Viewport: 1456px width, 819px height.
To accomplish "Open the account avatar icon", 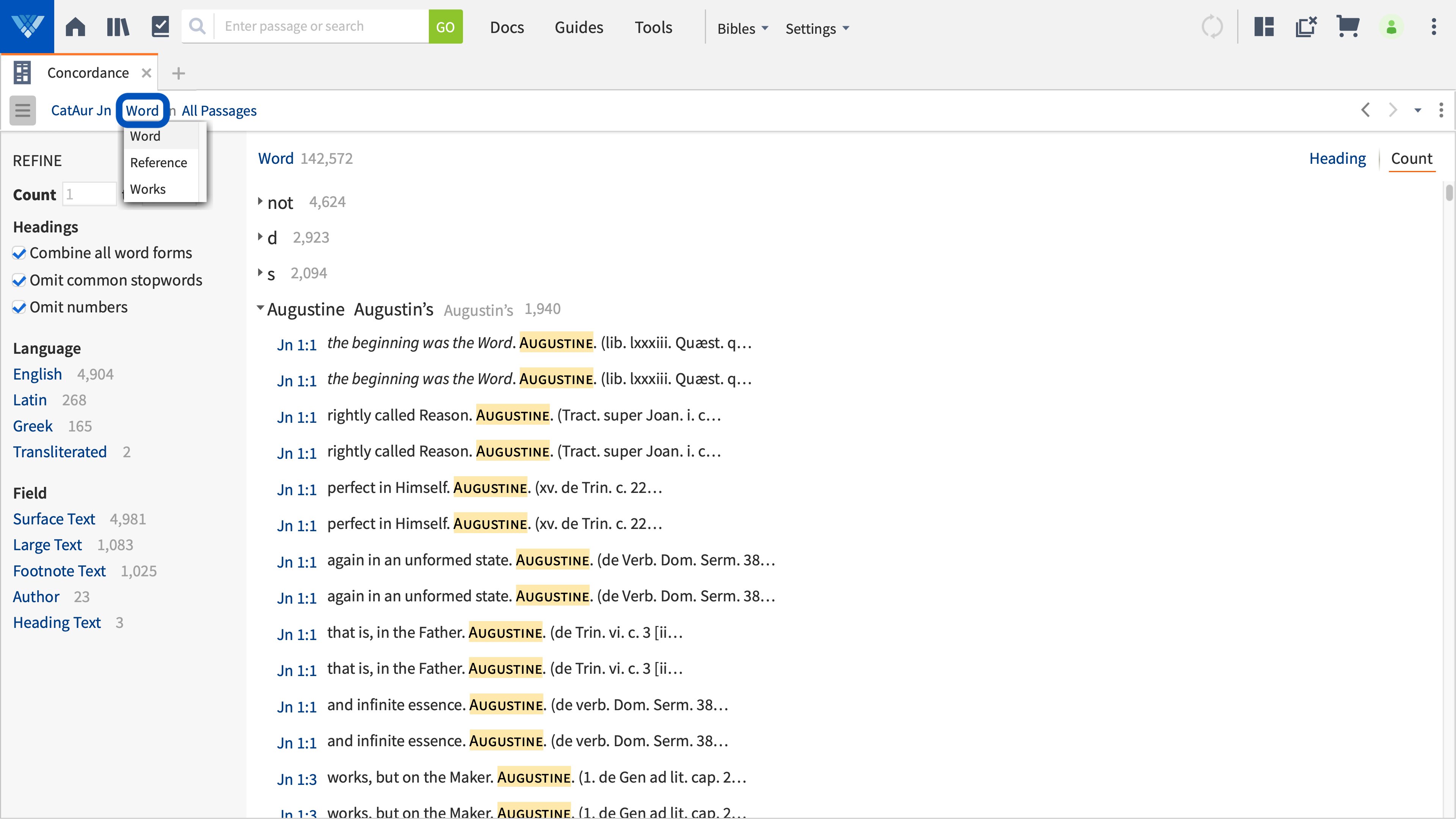I will coord(1392,26).
